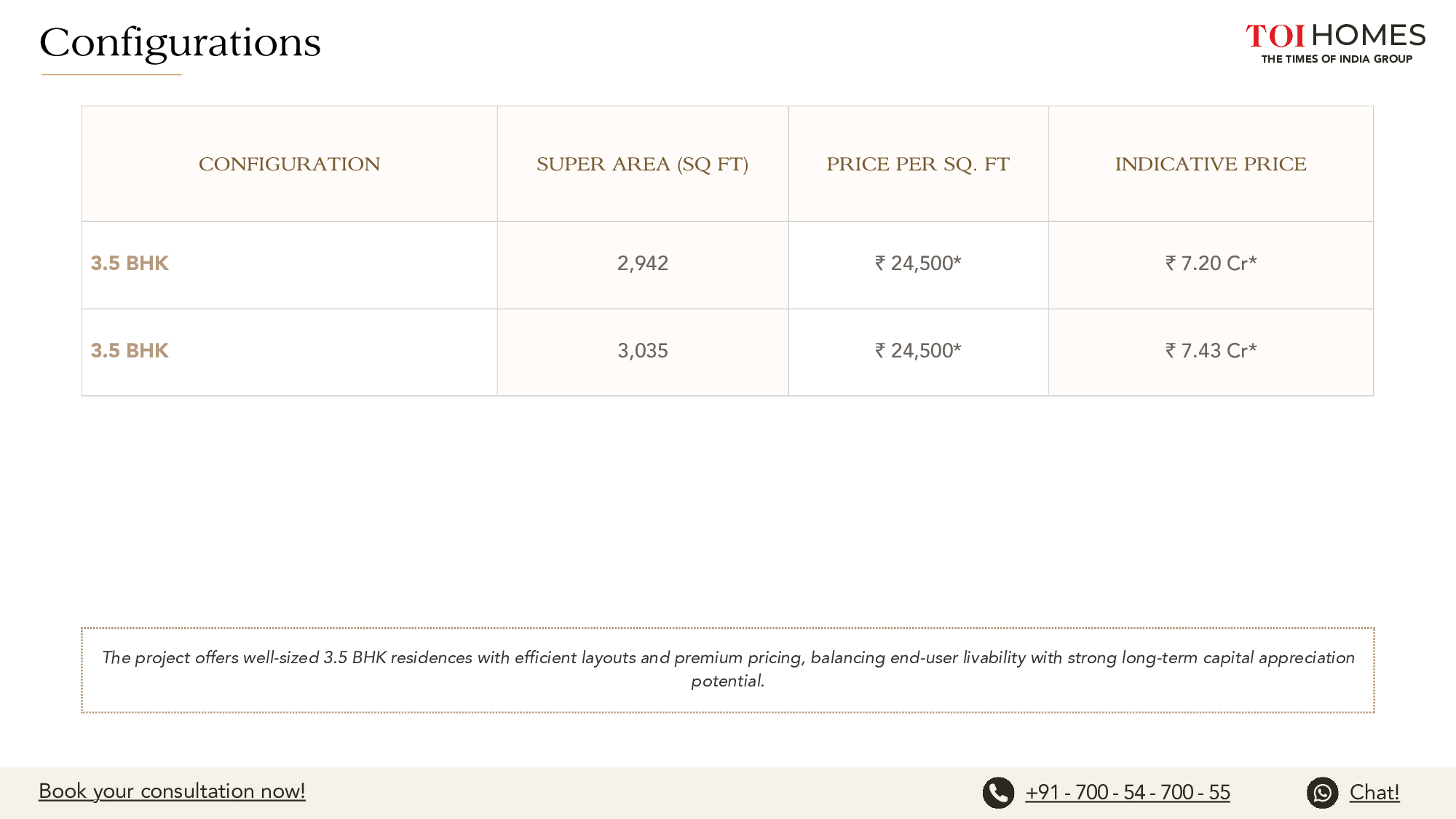Viewport: 1456px width, 819px height.
Task: Click the +91-700-54-700-55 phone number link
Action: click(1127, 793)
